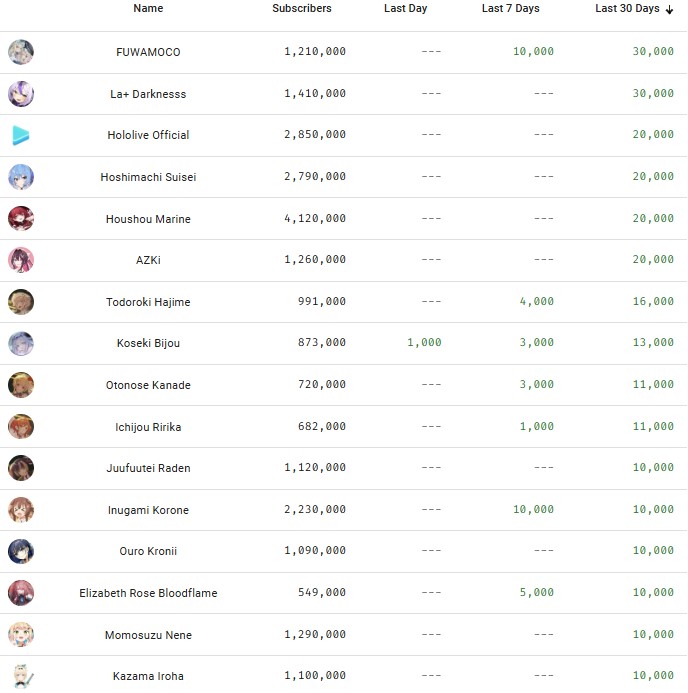Open Inugami Korone's avatar
The width and height of the screenshot is (688, 693).
coord(21,510)
